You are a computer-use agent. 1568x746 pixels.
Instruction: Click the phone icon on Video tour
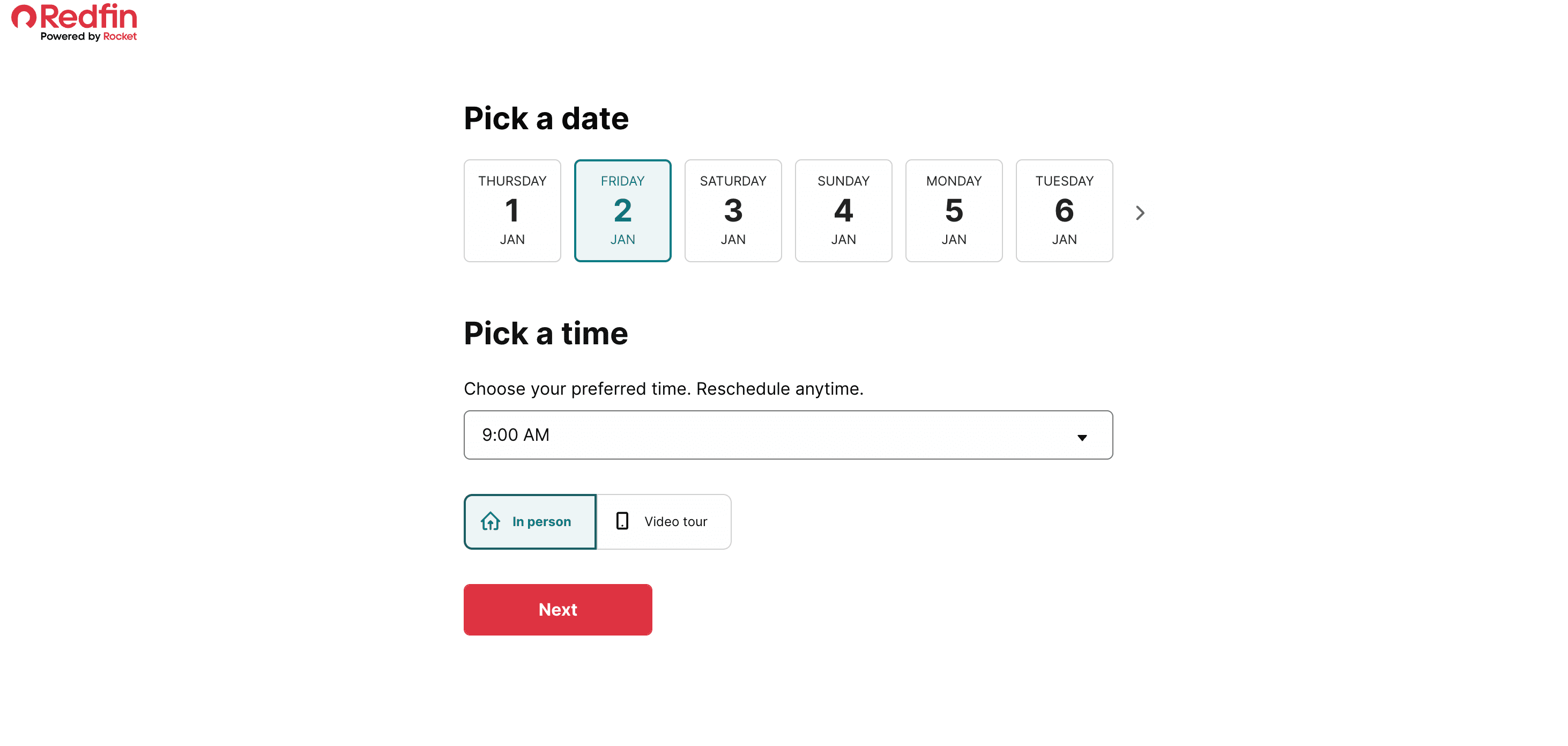(622, 521)
